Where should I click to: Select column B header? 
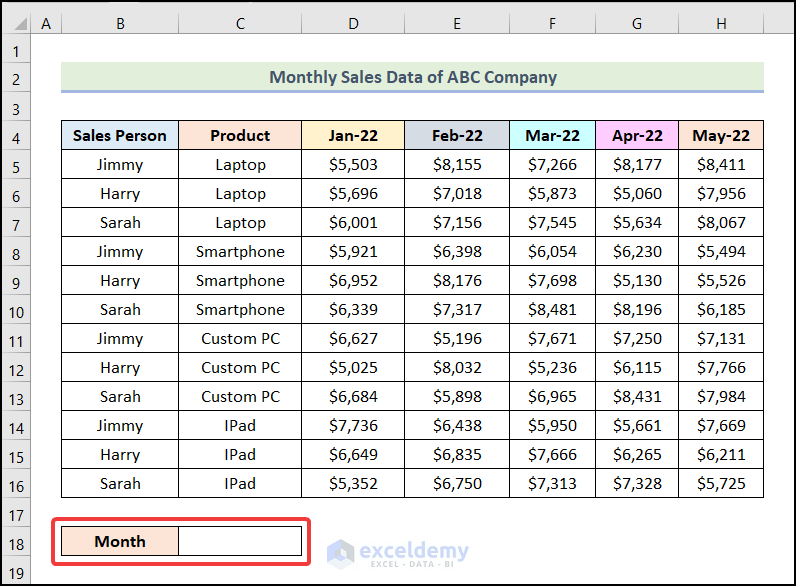pos(120,23)
